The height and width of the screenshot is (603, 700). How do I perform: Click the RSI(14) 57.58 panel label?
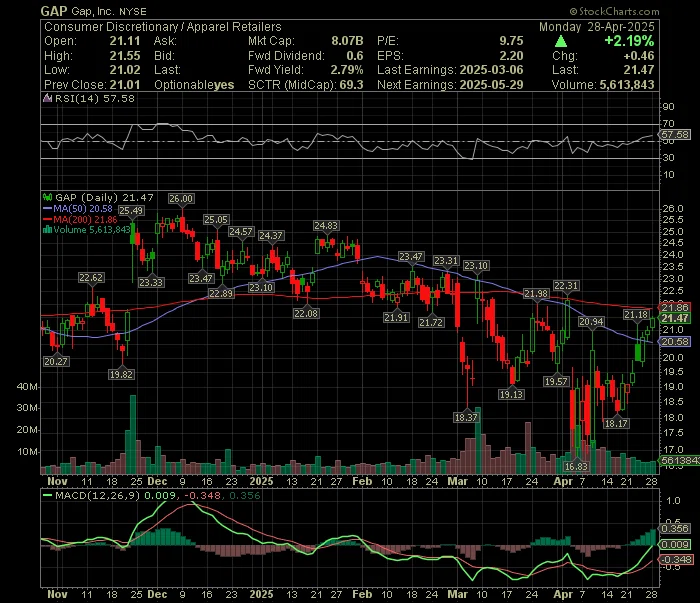click(94, 98)
